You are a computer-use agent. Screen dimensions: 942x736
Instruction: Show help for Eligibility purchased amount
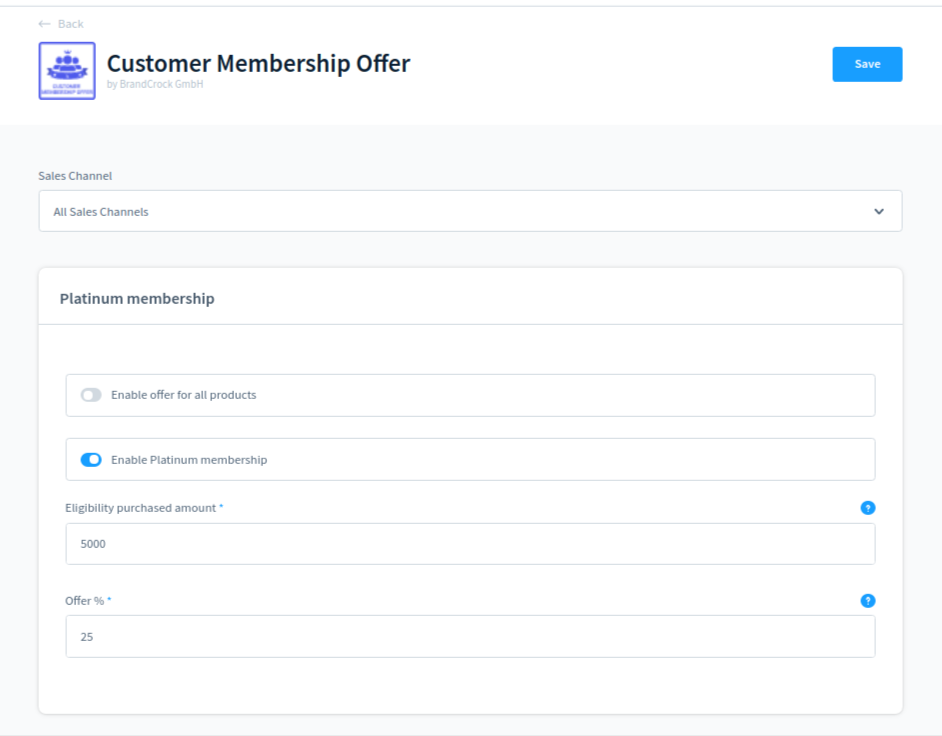868,508
